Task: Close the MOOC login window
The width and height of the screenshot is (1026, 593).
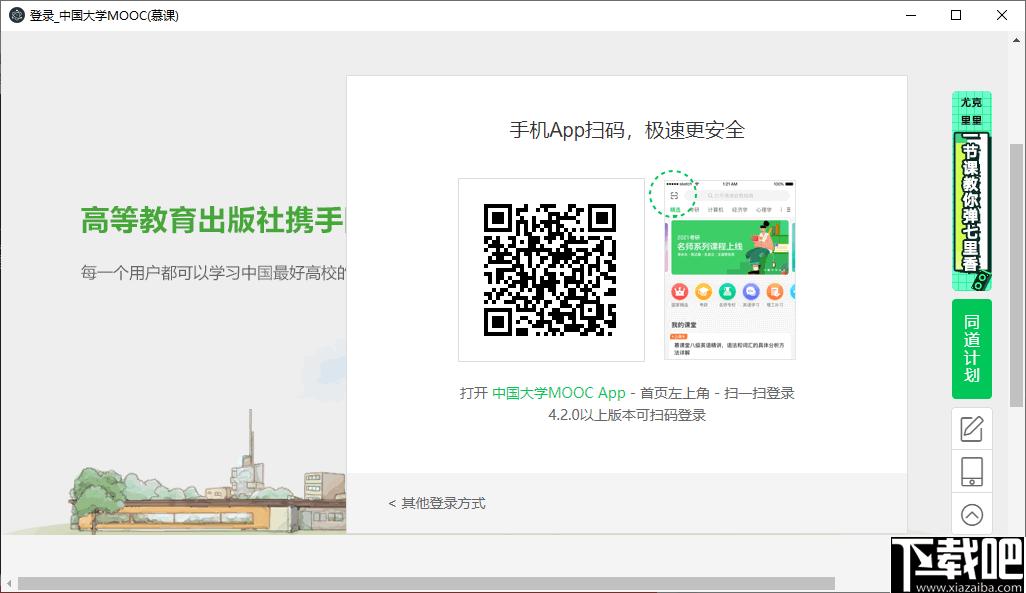Action: pos(1002,15)
